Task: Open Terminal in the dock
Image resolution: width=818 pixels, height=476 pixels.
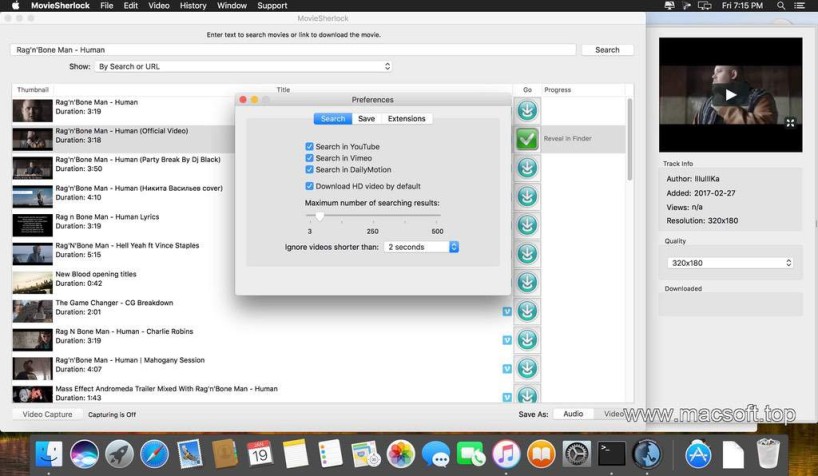Action: (x=611, y=453)
